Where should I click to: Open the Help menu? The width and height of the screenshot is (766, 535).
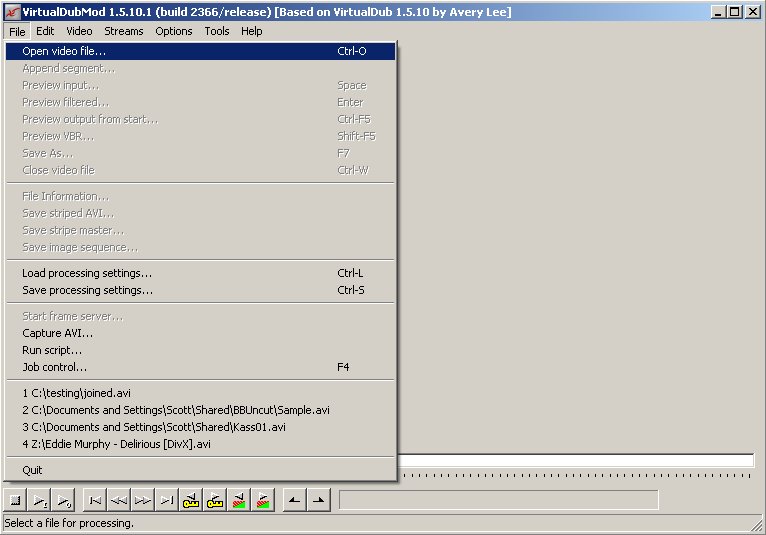(x=252, y=31)
